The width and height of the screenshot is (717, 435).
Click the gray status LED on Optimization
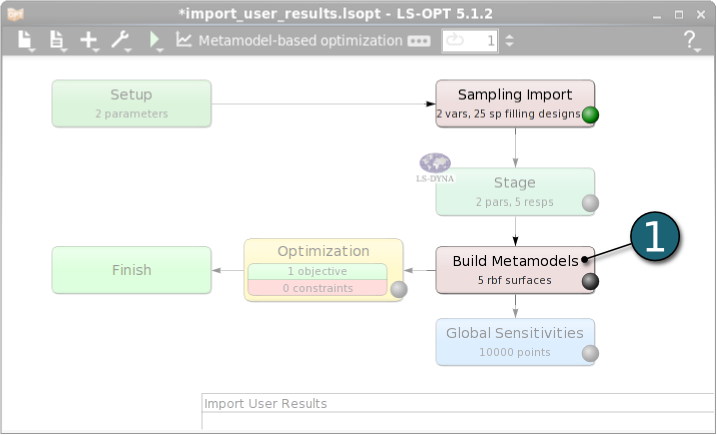point(399,290)
